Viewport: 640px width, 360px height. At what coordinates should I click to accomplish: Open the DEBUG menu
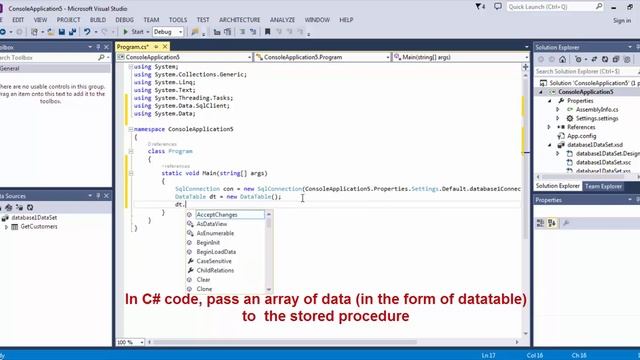(124, 20)
